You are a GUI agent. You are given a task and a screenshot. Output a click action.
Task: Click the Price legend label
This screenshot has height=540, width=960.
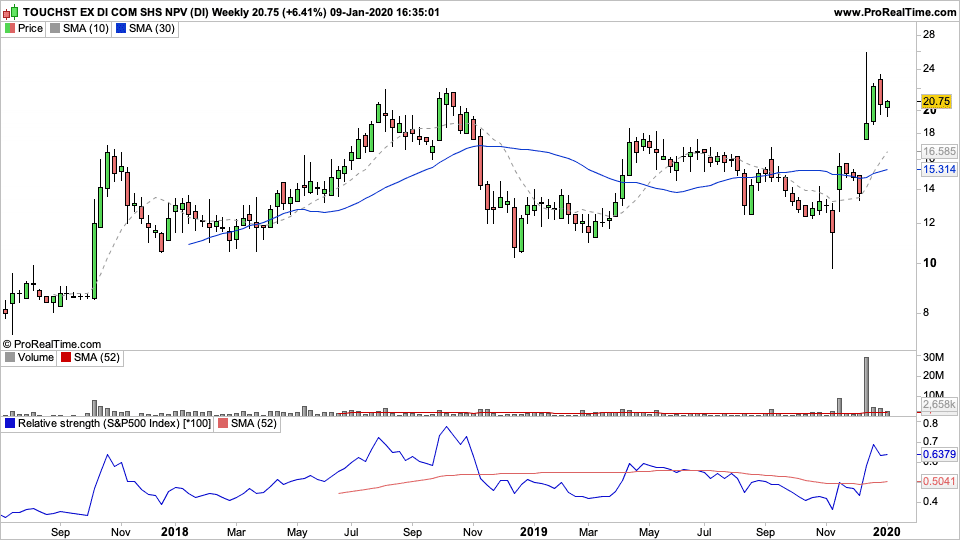point(30,28)
